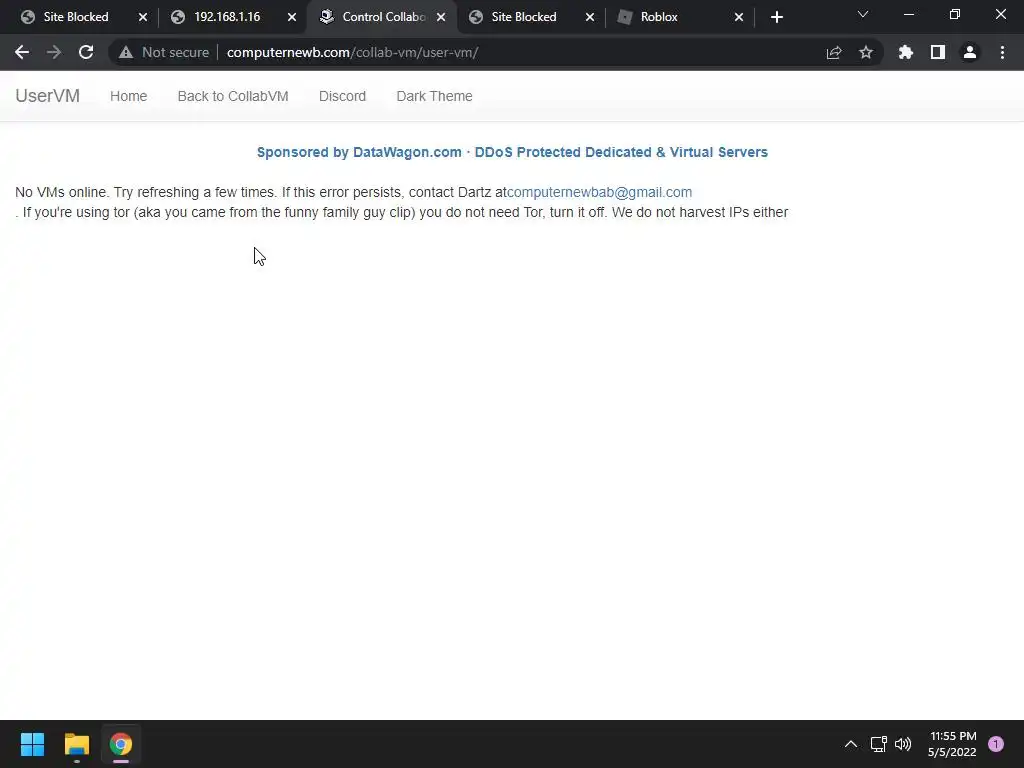Screen dimensions: 1024x768
Task: Go back to the previous page
Action: coord(22,52)
